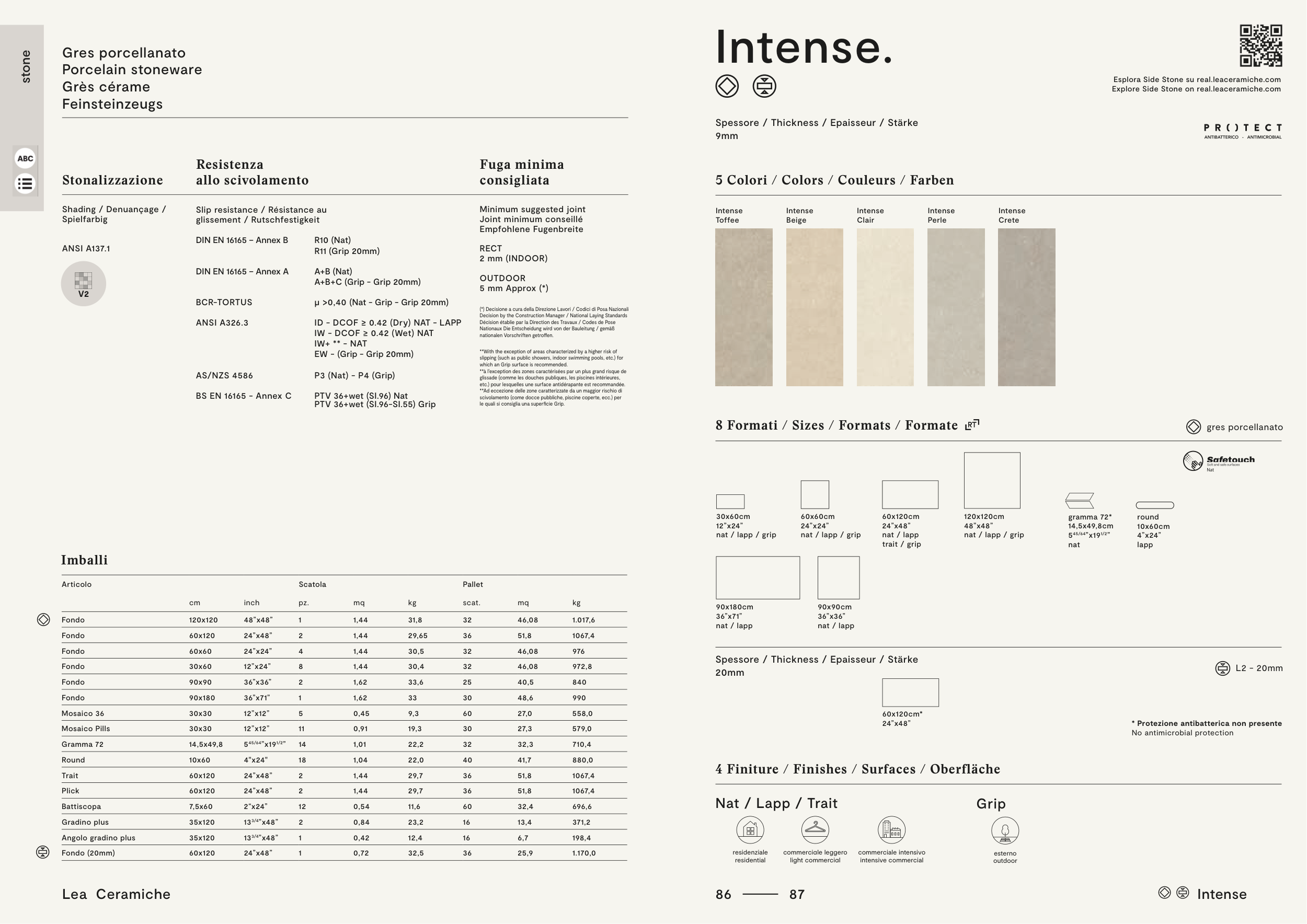
Task: Click the esterno outdoor tree icon
Action: point(1005,831)
